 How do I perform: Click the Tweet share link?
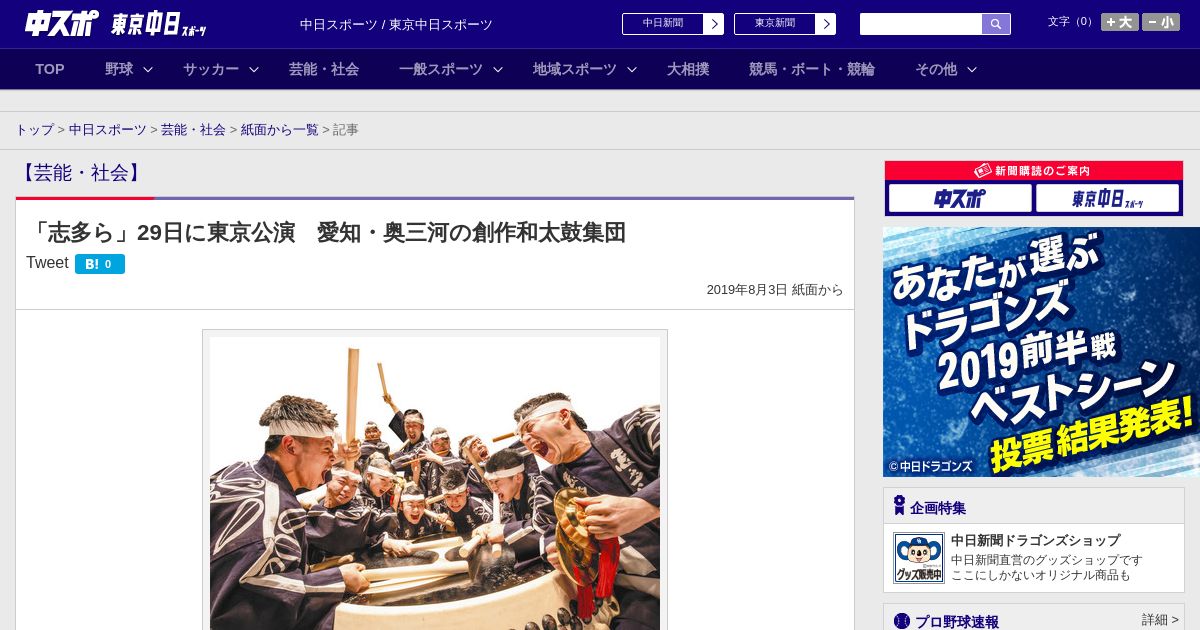coord(47,263)
